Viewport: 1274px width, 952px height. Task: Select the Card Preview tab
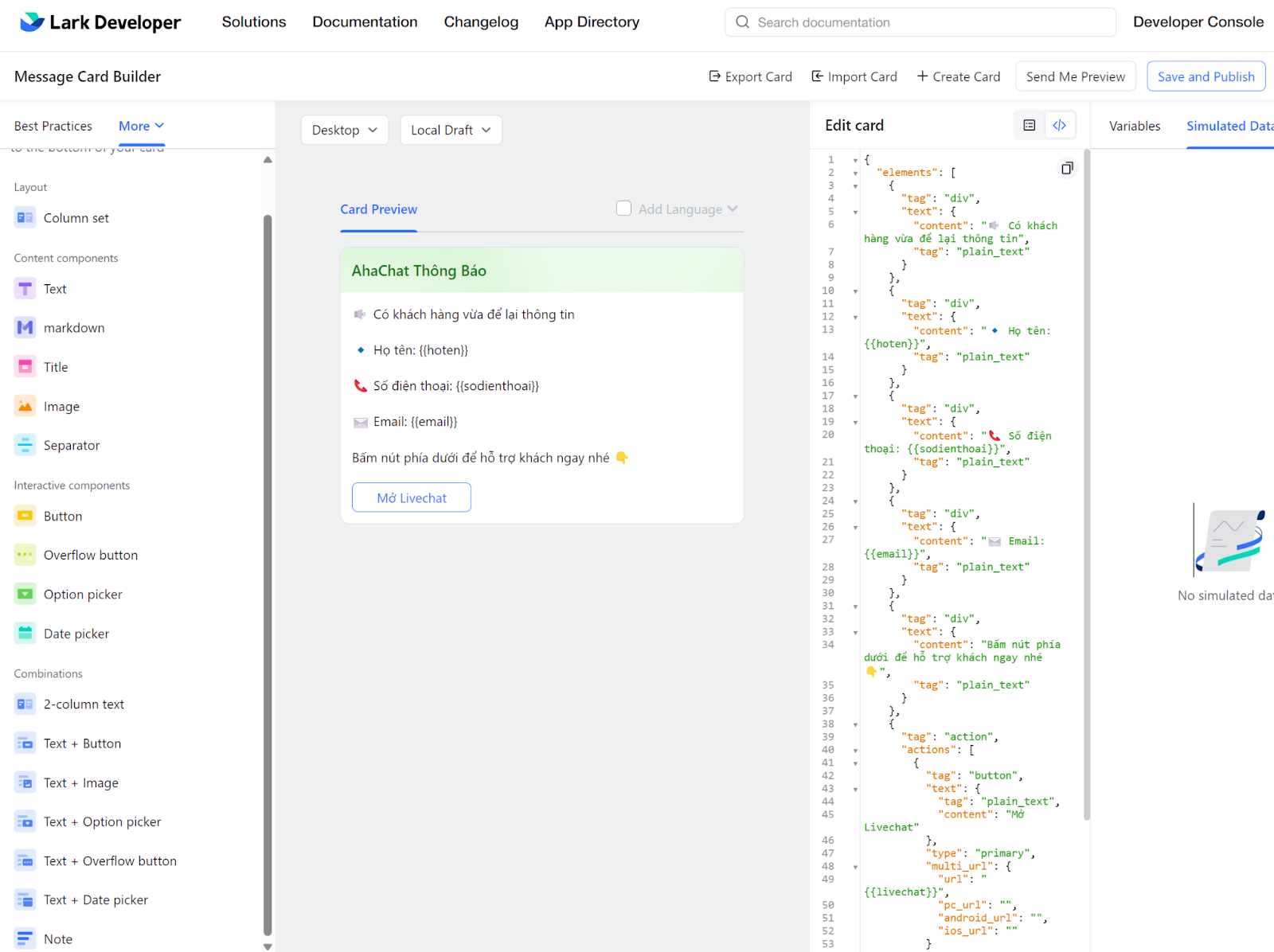pos(378,209)
